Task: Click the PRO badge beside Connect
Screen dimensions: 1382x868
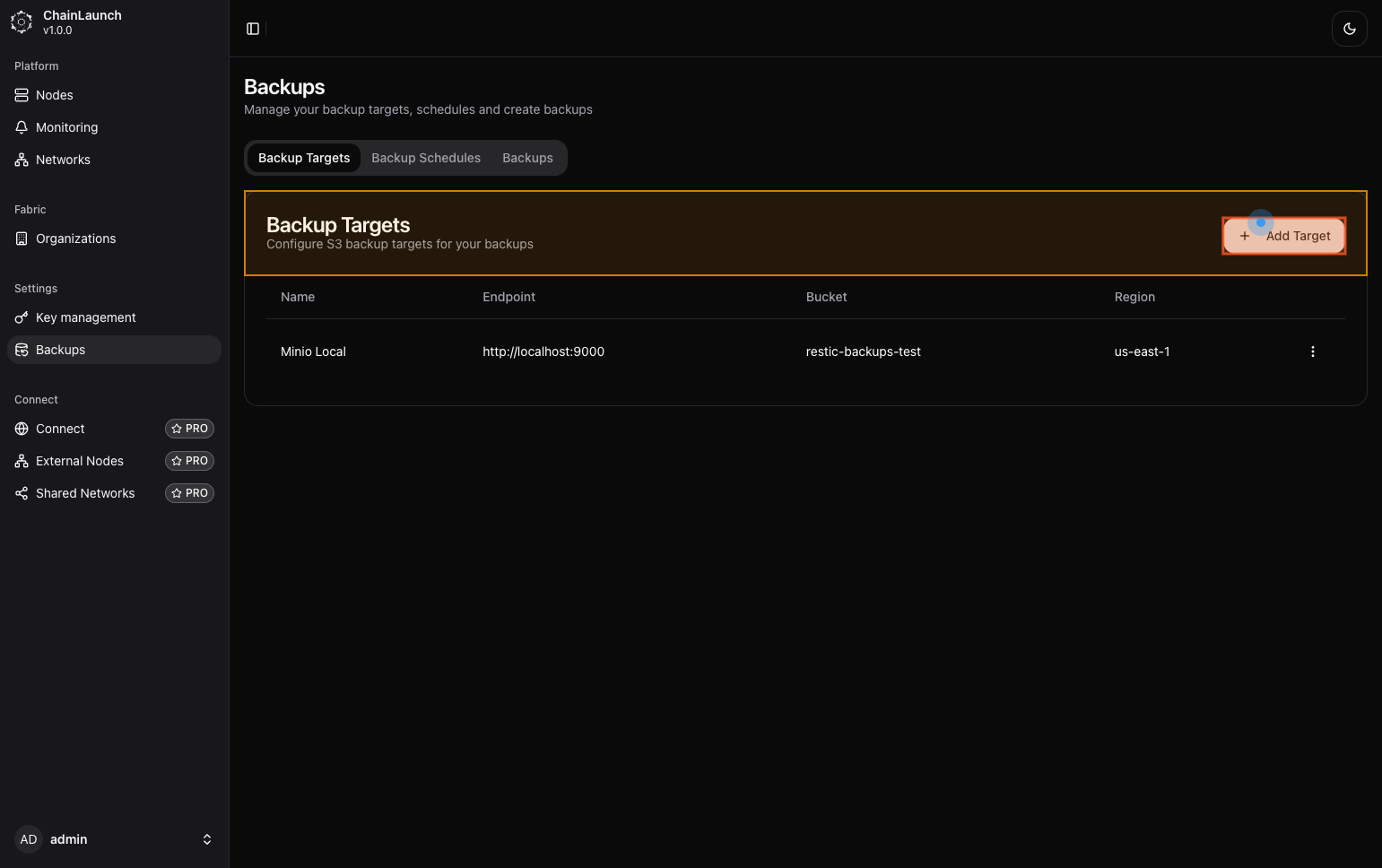Action: click(189, 429)
